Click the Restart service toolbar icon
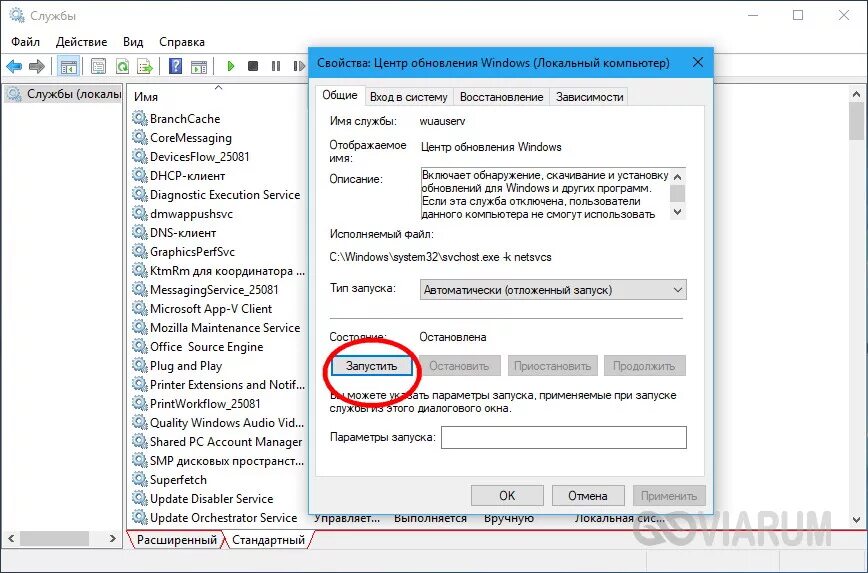 (x=299, y=66)
